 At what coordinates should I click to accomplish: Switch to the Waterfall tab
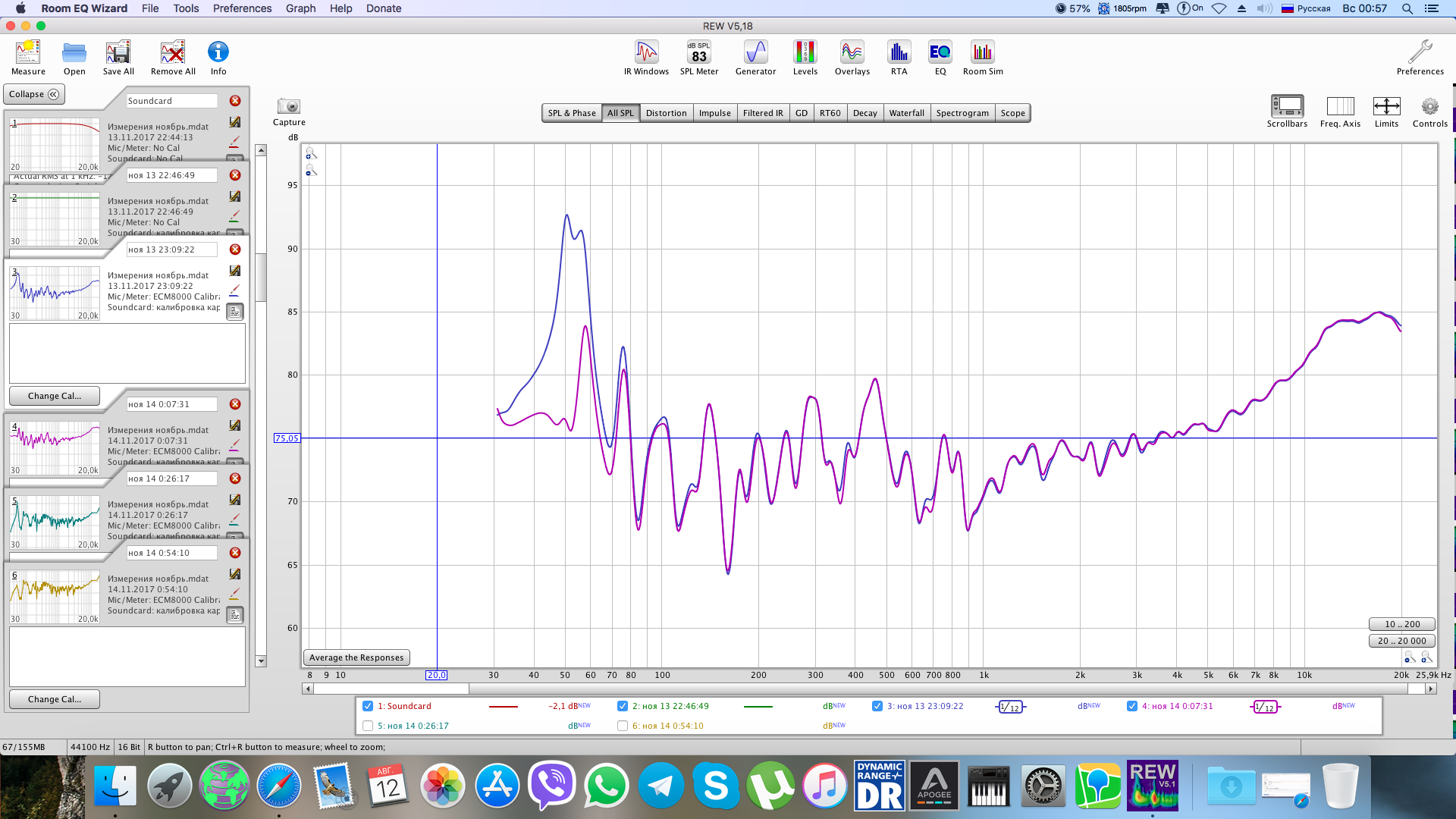[x=906, y=113]
